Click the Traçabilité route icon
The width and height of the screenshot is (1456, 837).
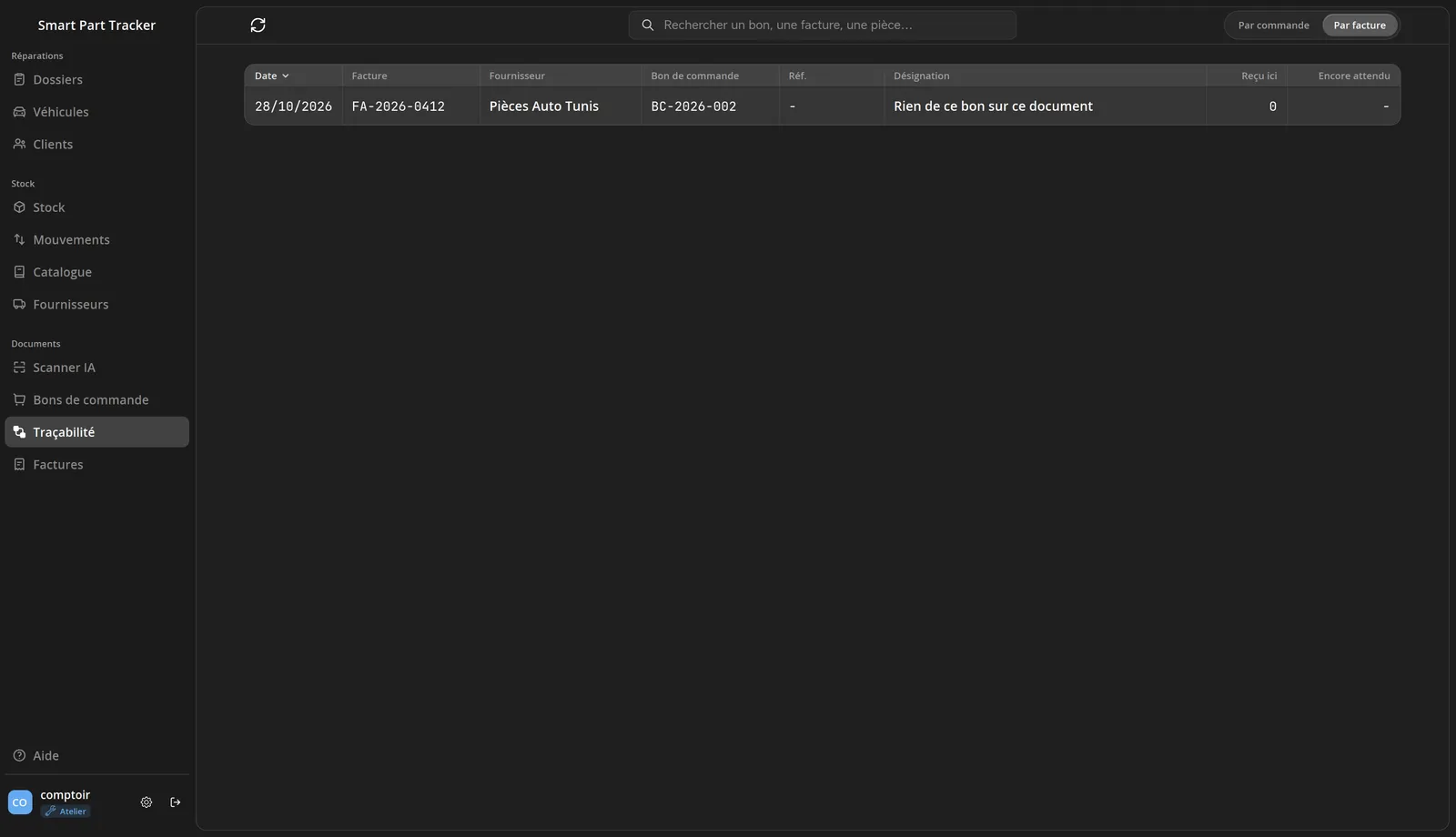19,432
